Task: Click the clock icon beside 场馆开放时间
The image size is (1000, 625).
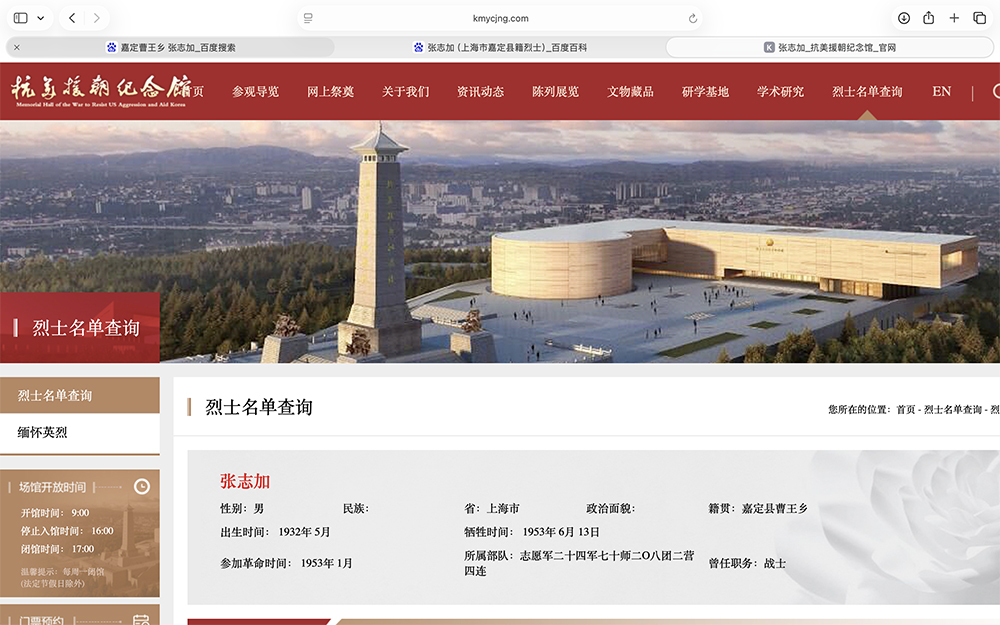Action: coord(142,487)
